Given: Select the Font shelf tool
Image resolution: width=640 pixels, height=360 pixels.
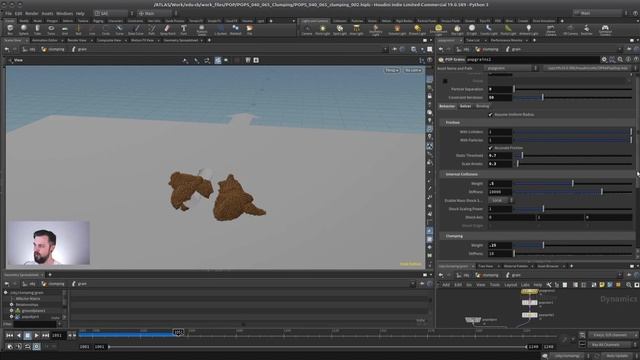Looking at the screenshot, I should tap(184, 29).
